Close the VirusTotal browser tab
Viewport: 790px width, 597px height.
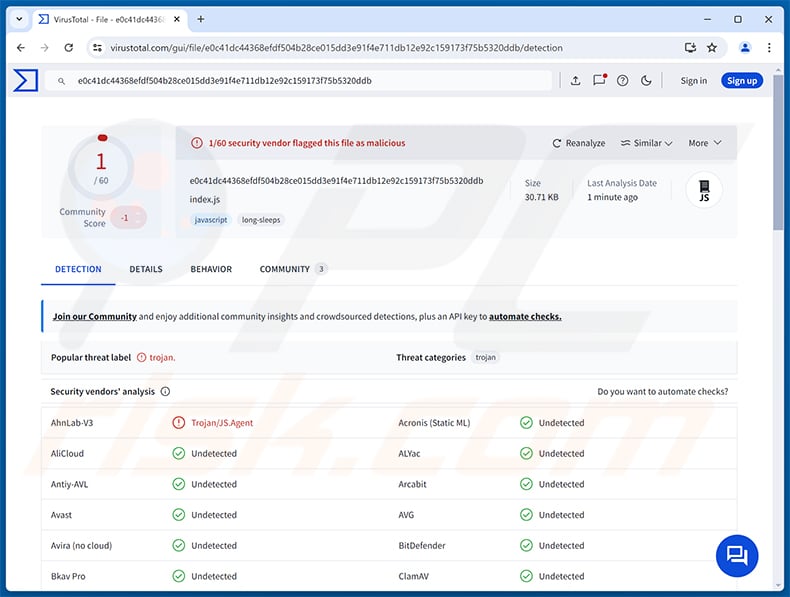click(177, 19)
